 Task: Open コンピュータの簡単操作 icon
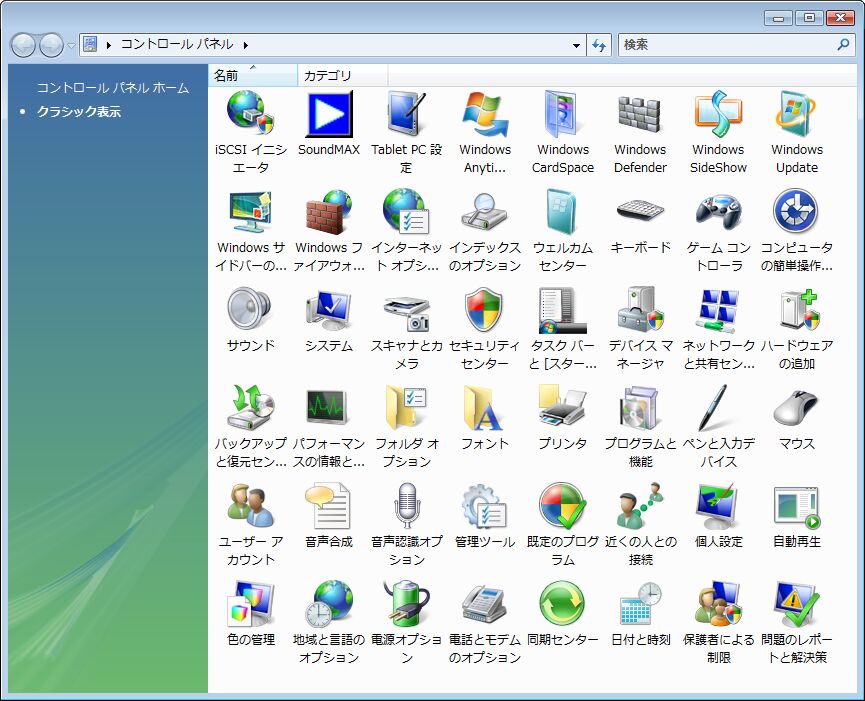point(797,211)
